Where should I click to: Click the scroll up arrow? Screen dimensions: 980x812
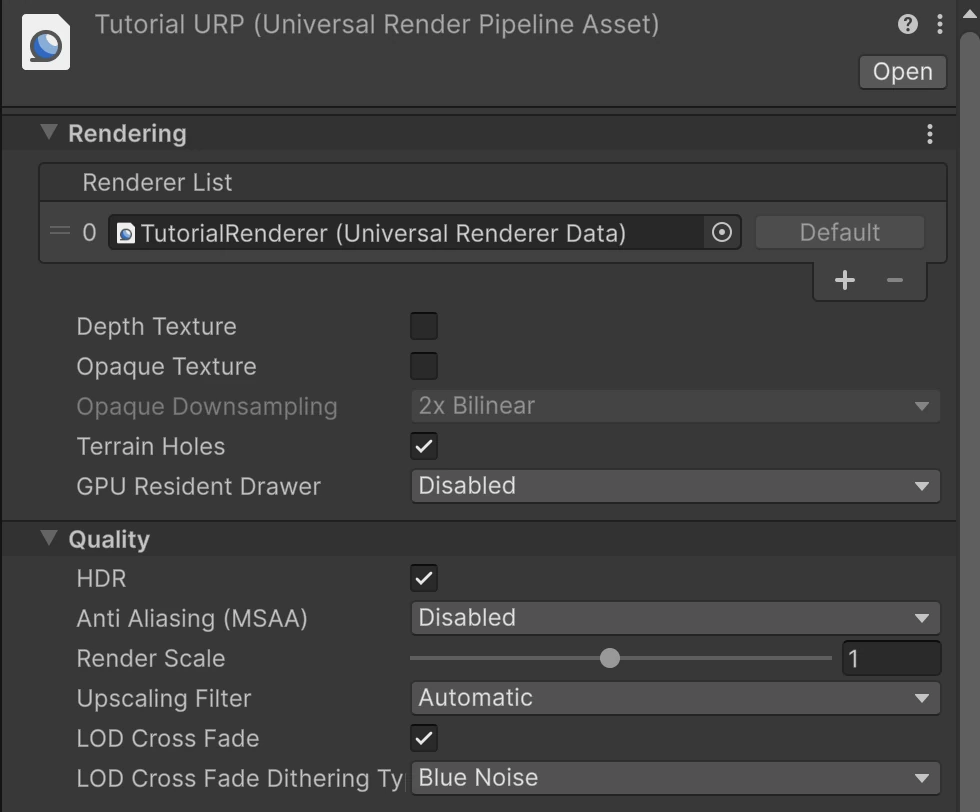pos(969,14)
